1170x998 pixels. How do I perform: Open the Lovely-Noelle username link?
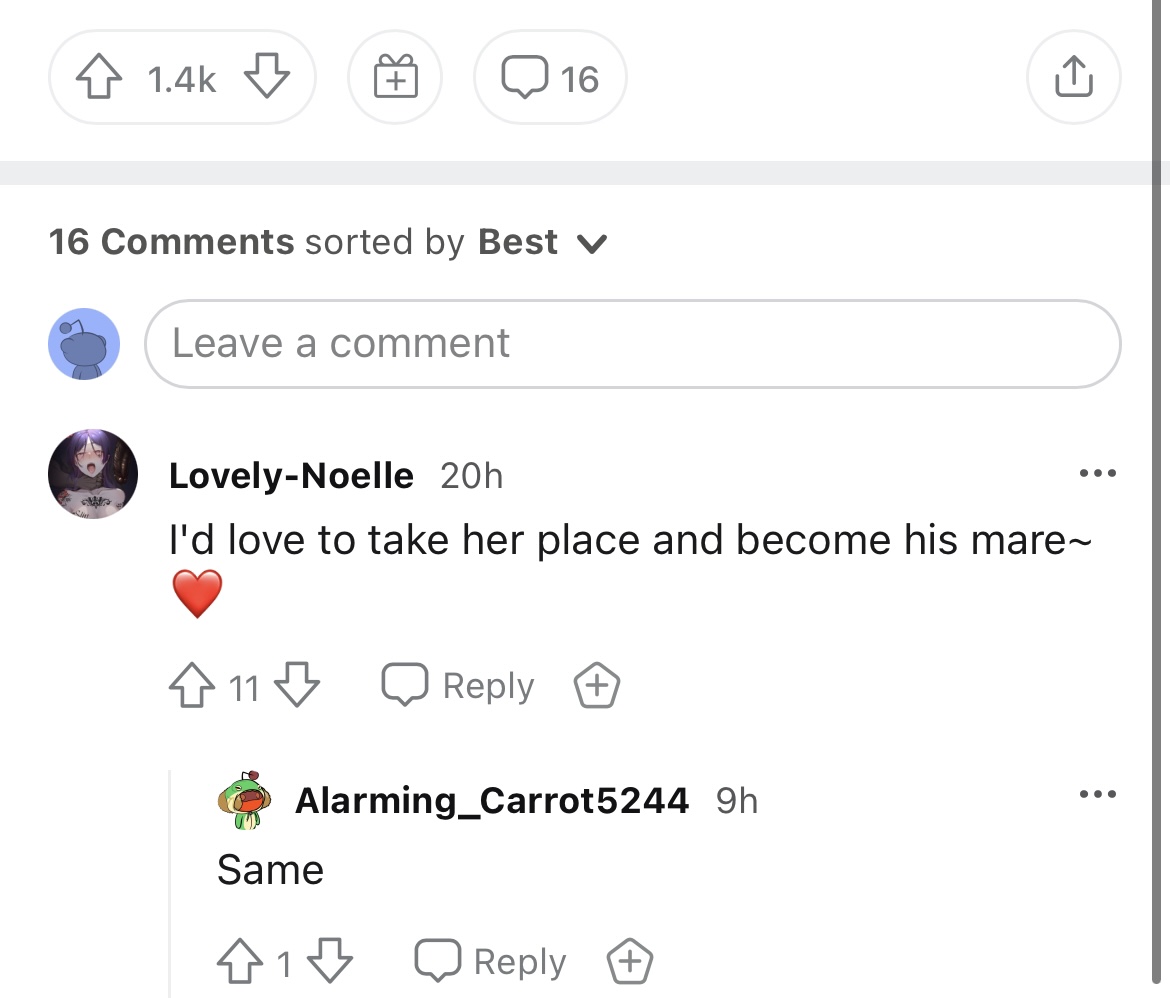[291, 475]
